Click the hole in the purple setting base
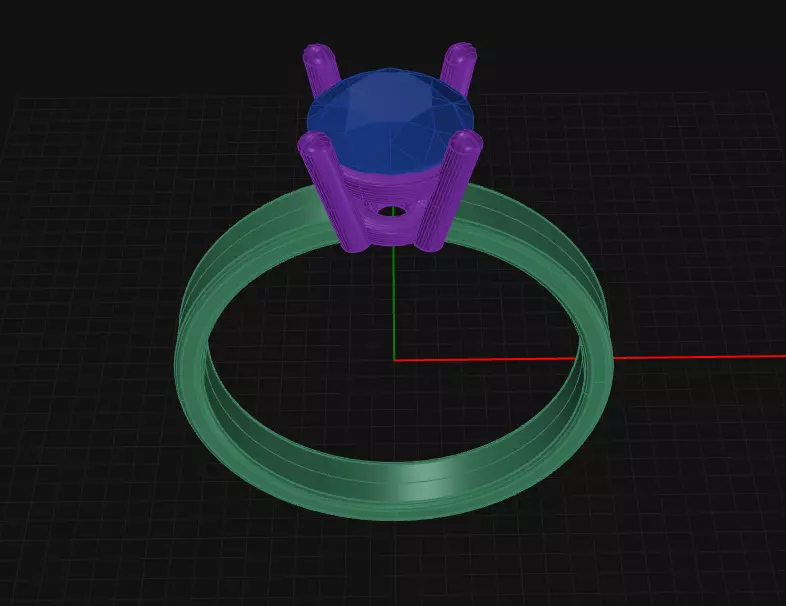The image size is (786, 606). pos(391,211)
